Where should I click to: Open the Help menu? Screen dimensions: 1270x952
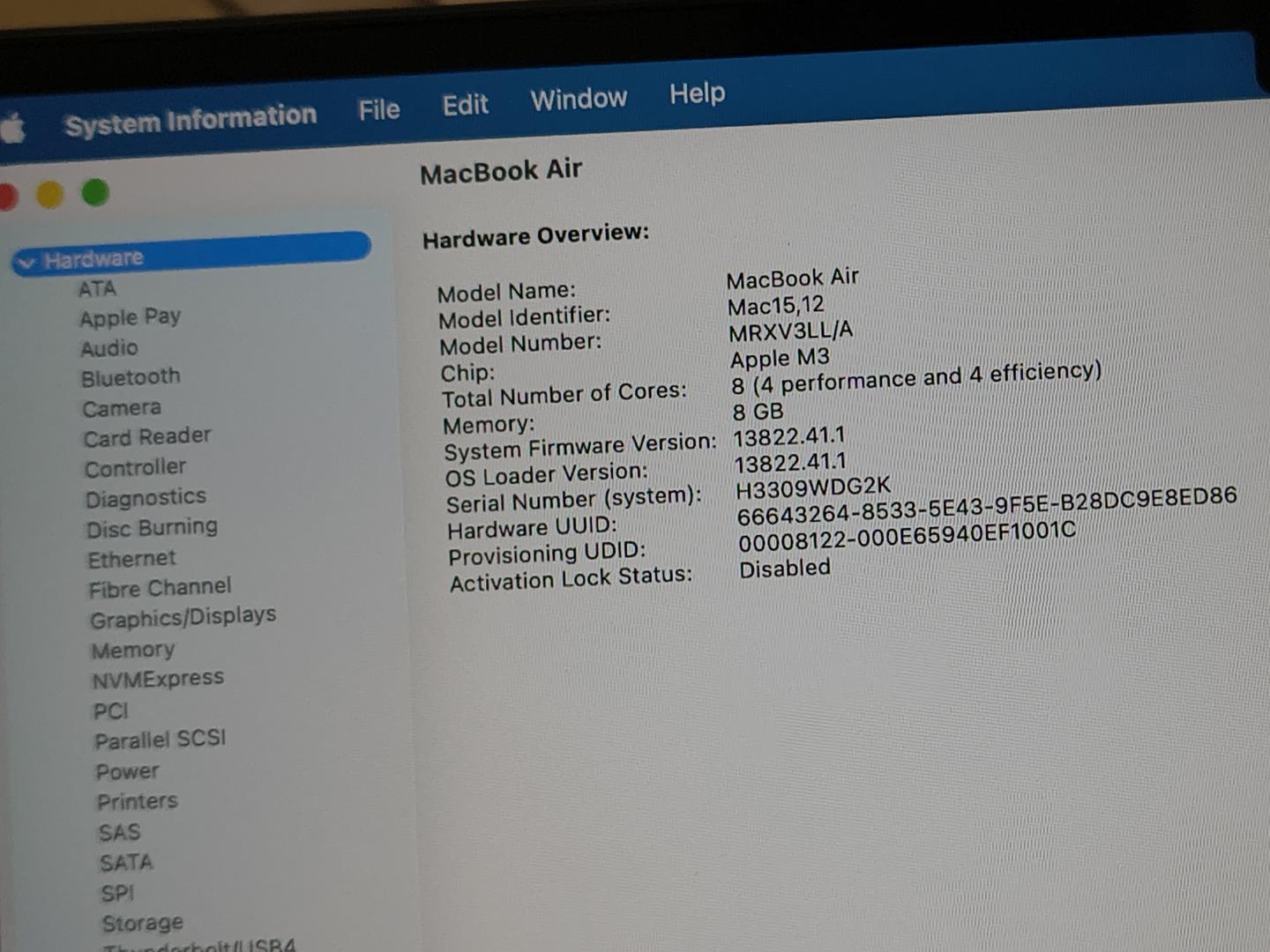tap(697, 93)
